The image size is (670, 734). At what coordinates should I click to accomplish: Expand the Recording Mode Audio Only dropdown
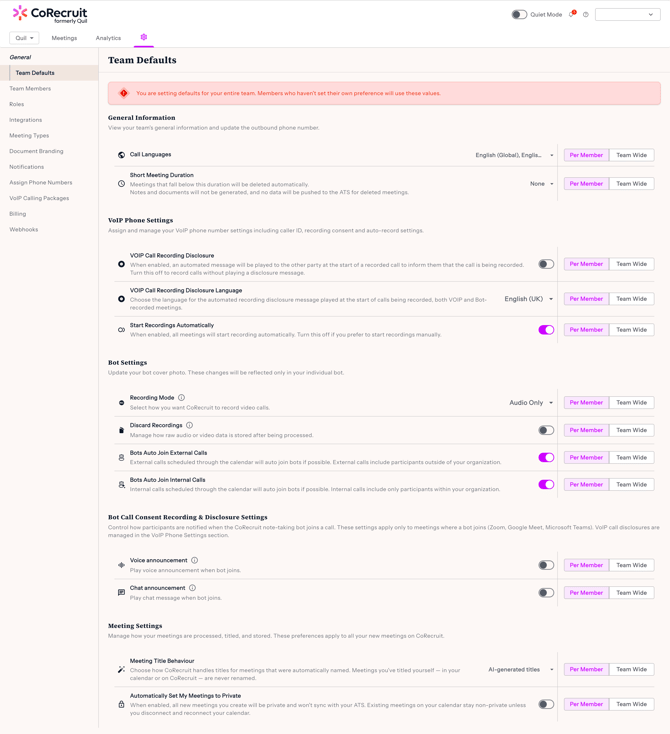tap(531, 403)
